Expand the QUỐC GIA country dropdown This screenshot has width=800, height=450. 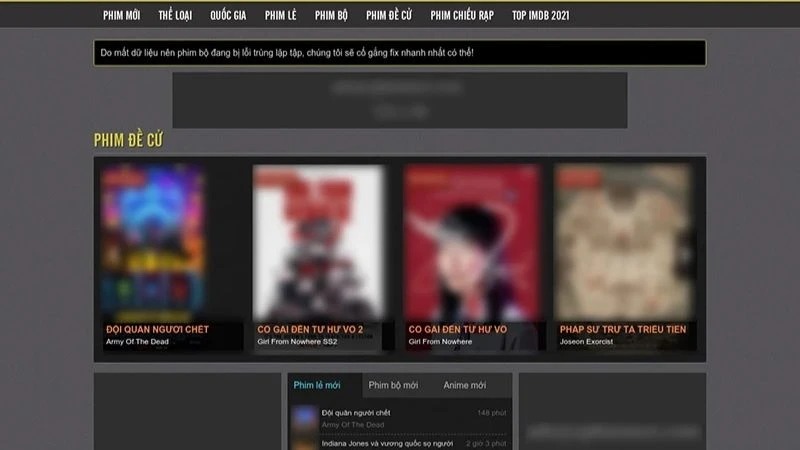point(229,15)
